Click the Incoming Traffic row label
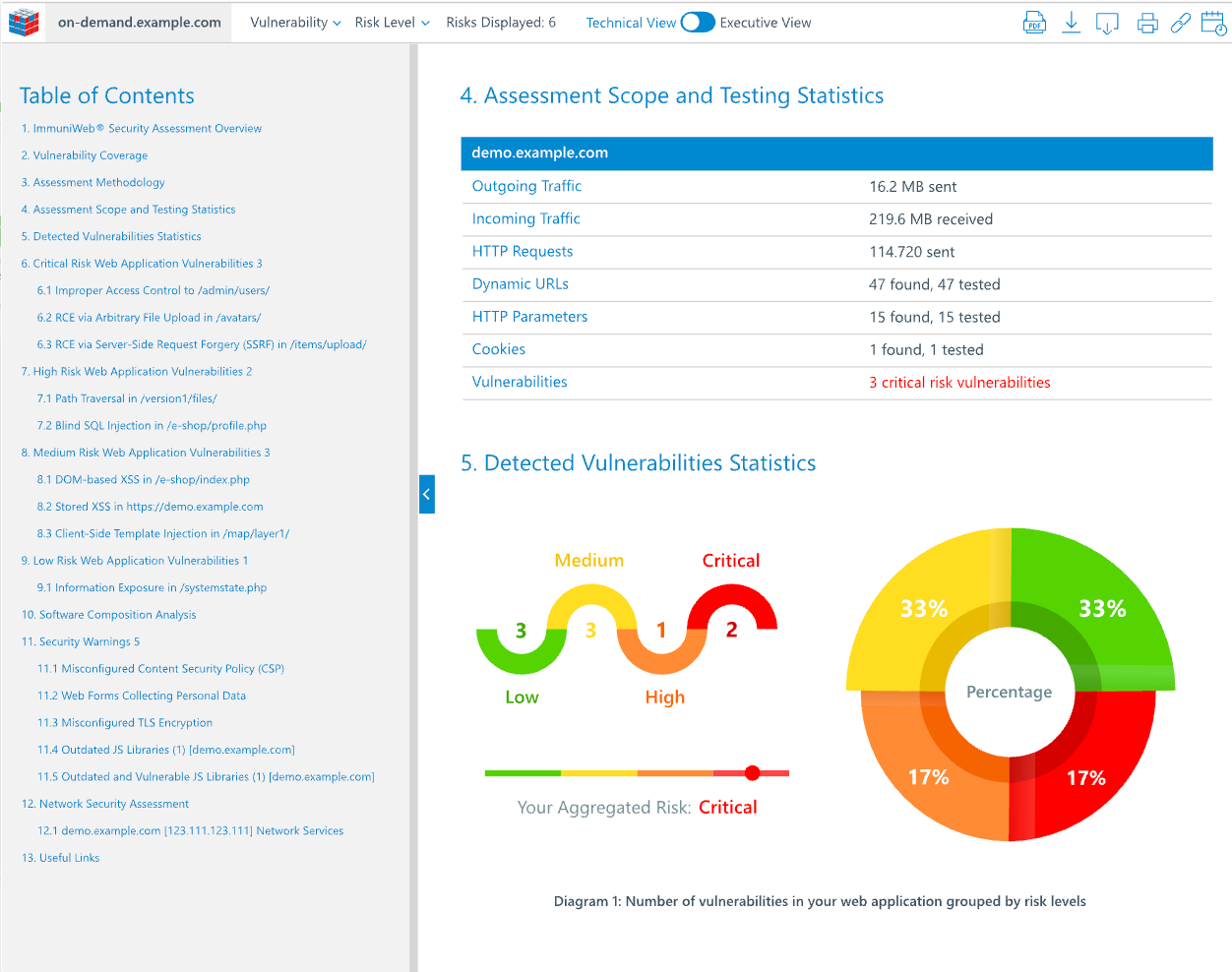 coord(526,218)
